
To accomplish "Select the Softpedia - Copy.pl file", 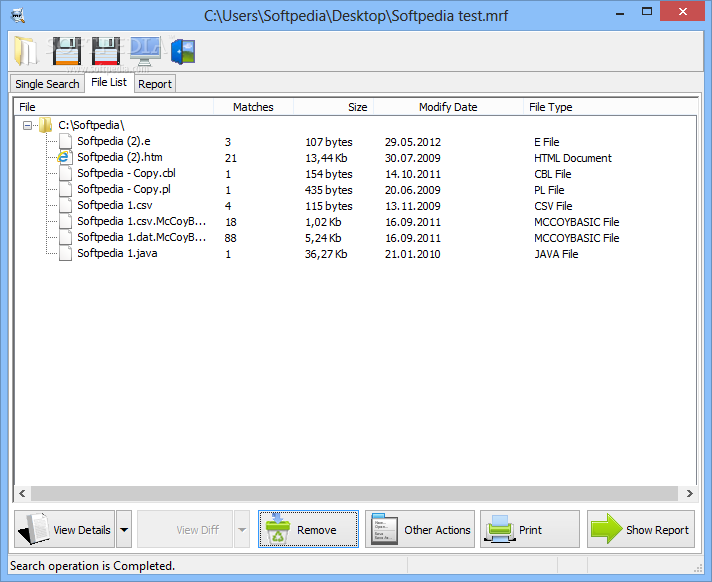I will pyautogui.click(x=124, y=189).
